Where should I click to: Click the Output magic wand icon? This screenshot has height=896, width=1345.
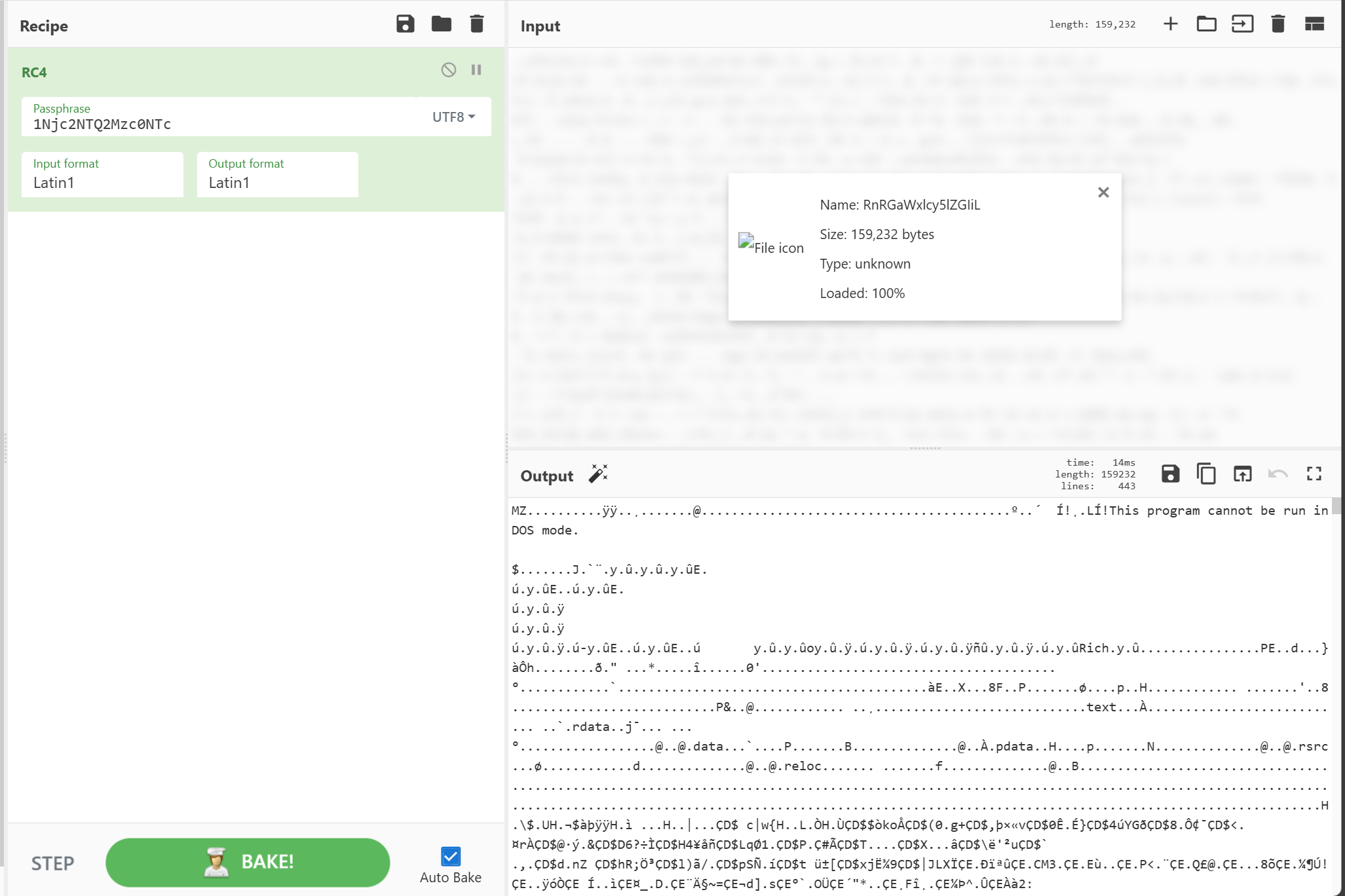(x=597, y=474)
